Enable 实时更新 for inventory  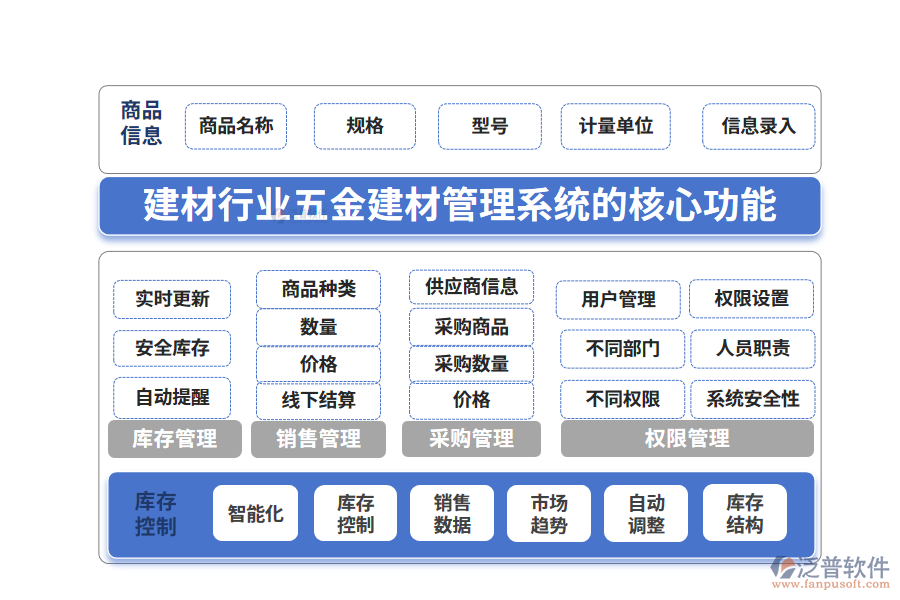point(171,299)
